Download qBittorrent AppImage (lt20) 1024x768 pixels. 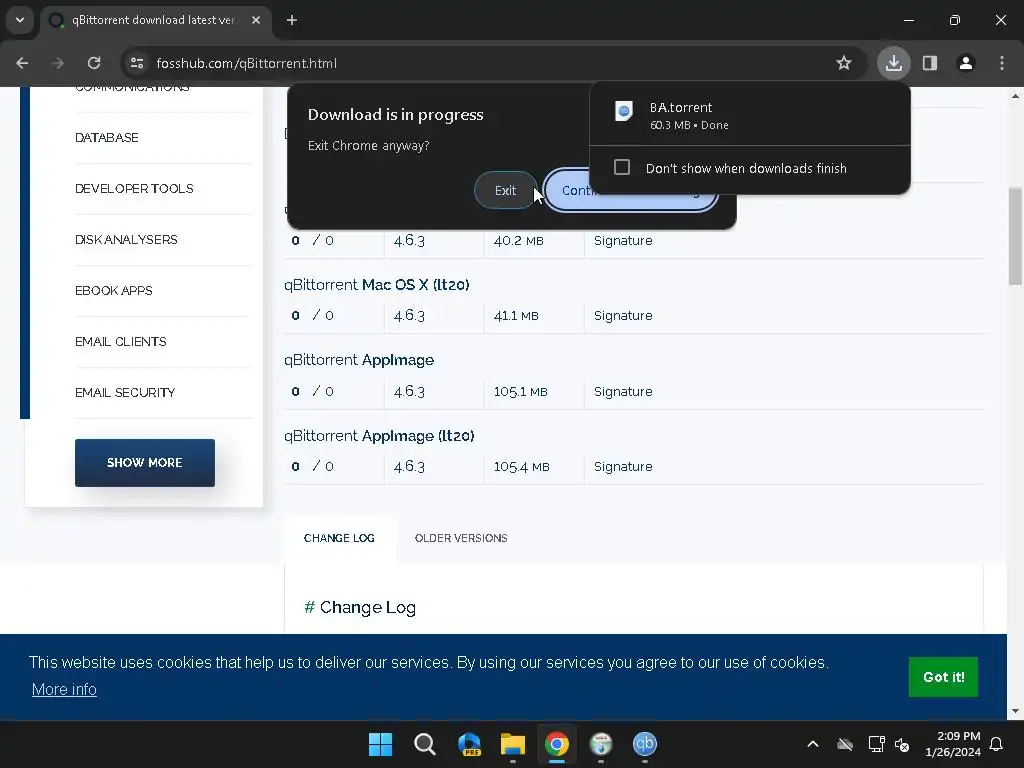pos(379,436)
